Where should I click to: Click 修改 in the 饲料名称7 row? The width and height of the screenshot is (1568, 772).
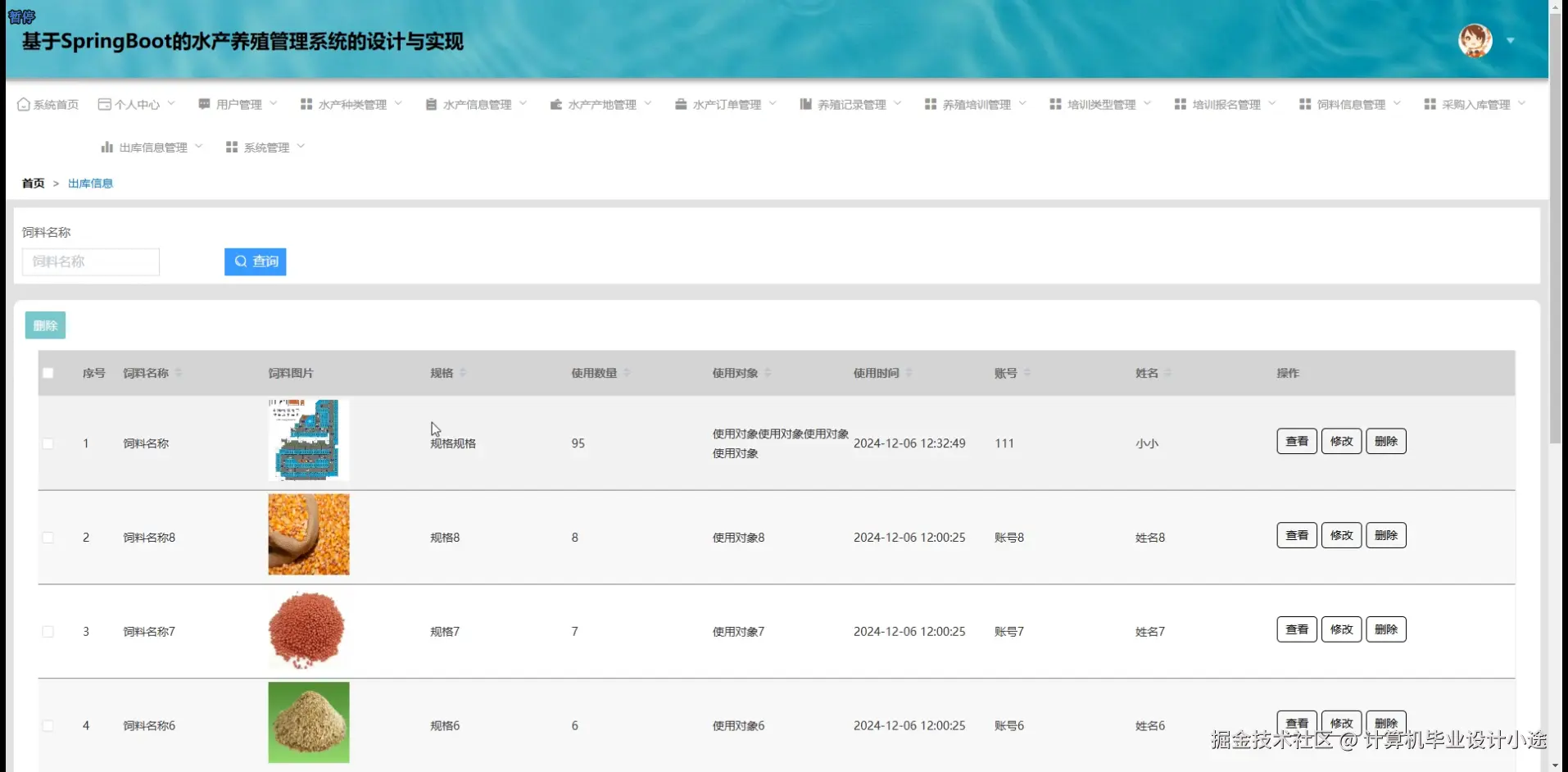[x=1342, y=629]
